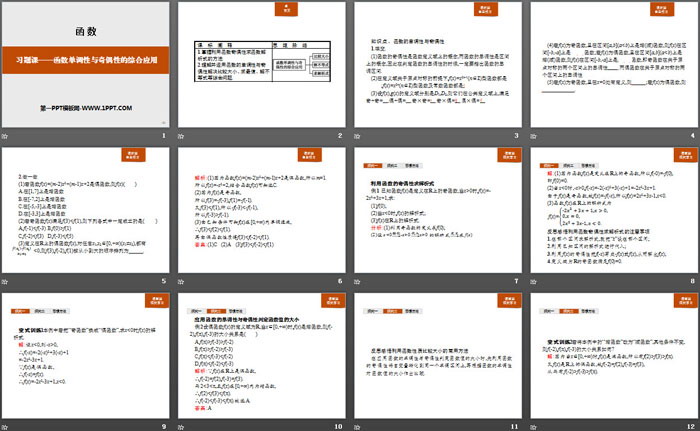
Task: Click orange corner tag on slide 4
Action: (x=662, y=9)
